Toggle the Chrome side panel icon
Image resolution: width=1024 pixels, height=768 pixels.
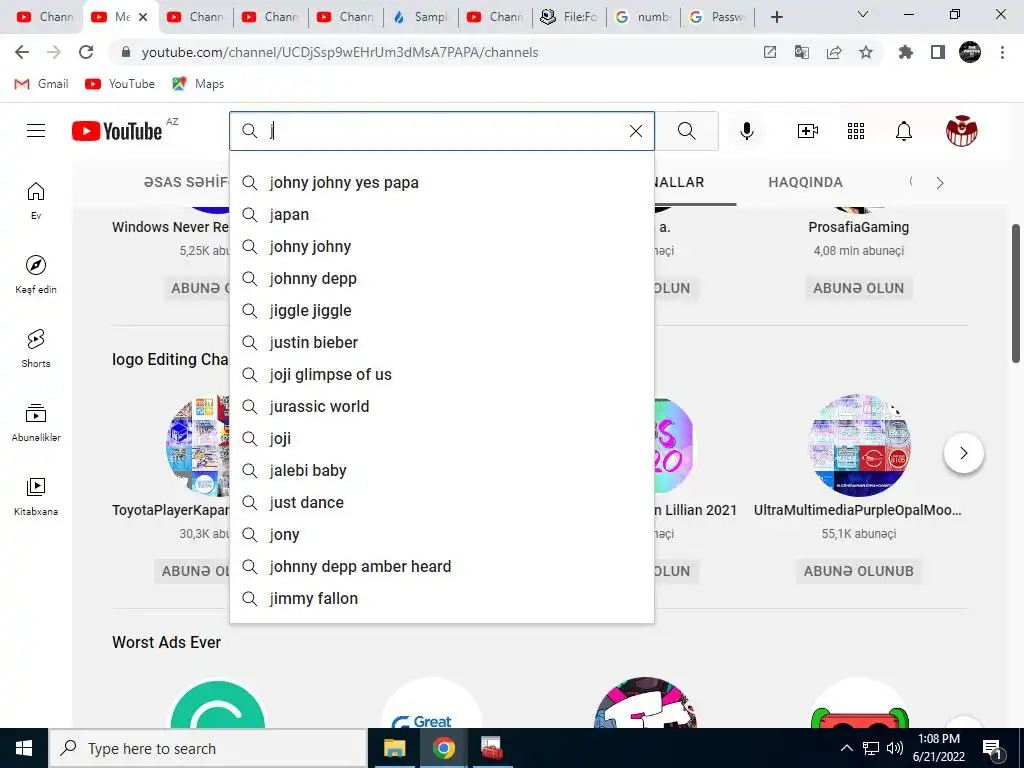937,52
